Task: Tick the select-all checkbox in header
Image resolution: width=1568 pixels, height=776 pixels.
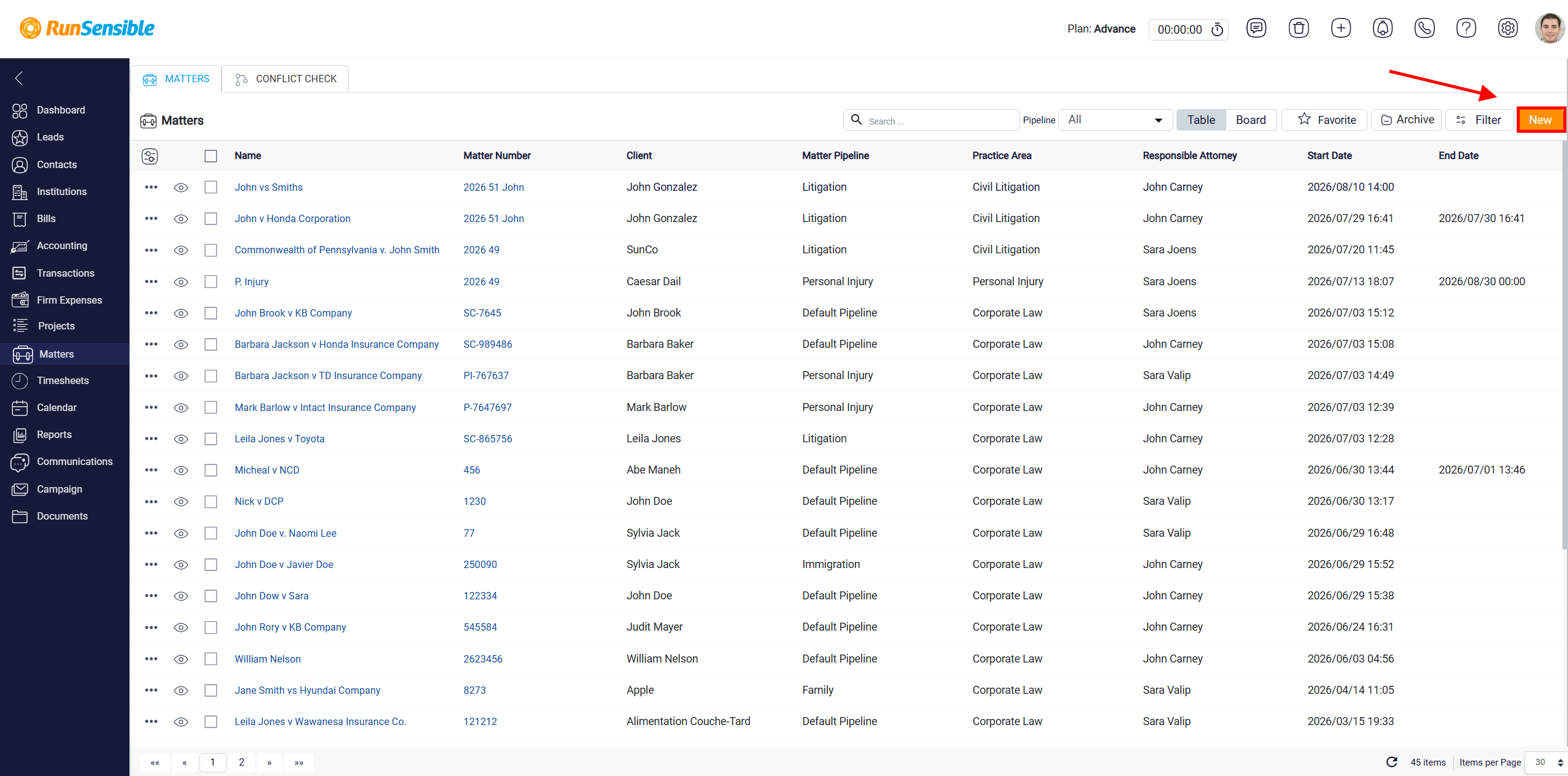Action: [x=210, y=156]
